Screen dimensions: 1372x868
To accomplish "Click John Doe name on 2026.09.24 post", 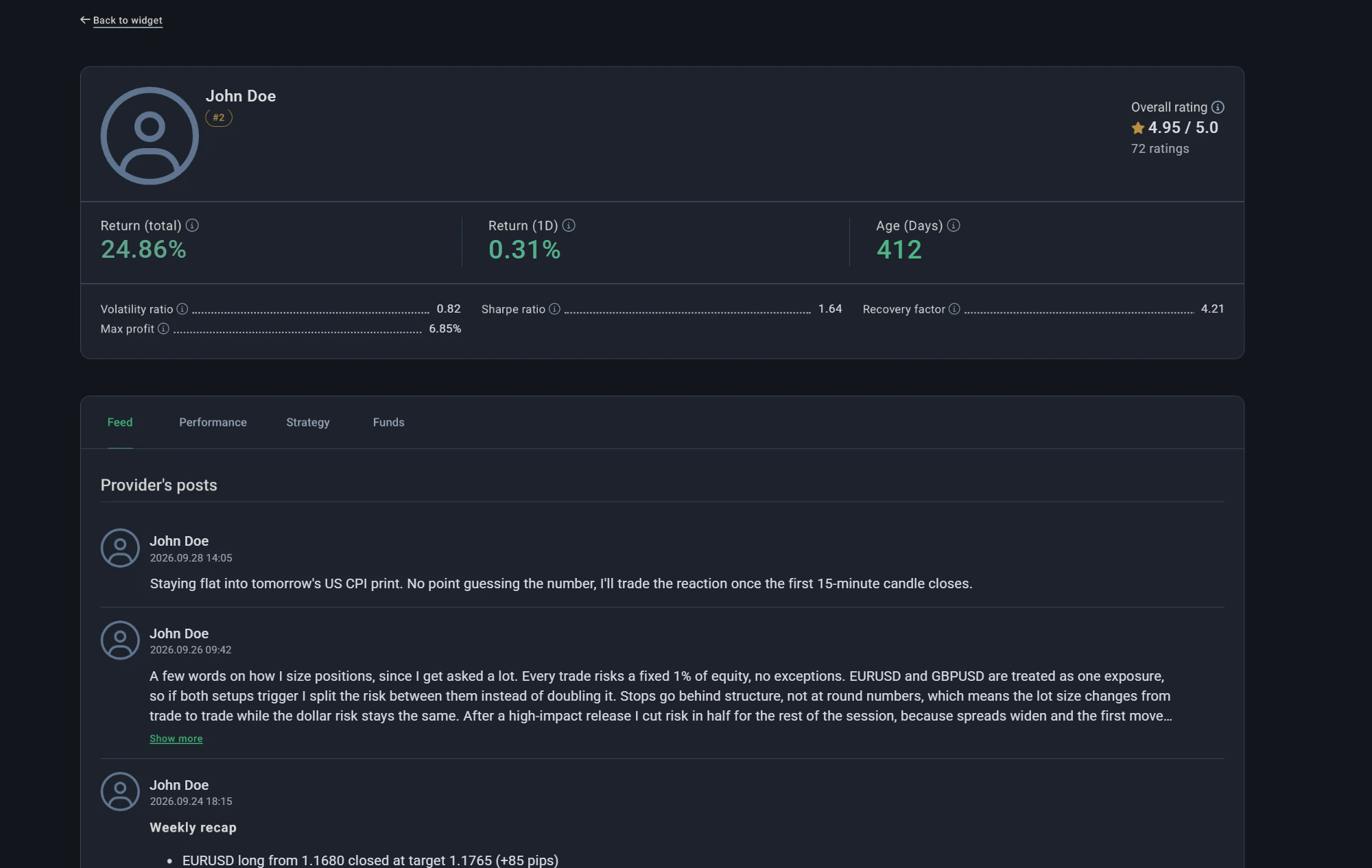I will tap(179, 786).
